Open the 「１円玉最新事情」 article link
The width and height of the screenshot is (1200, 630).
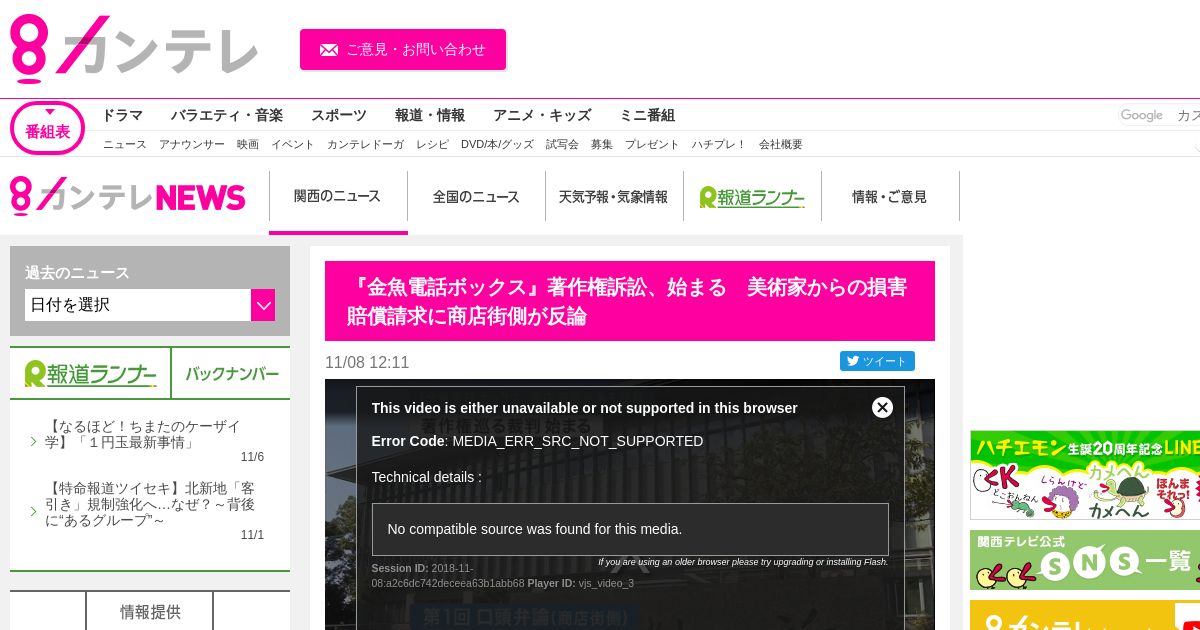143,434
